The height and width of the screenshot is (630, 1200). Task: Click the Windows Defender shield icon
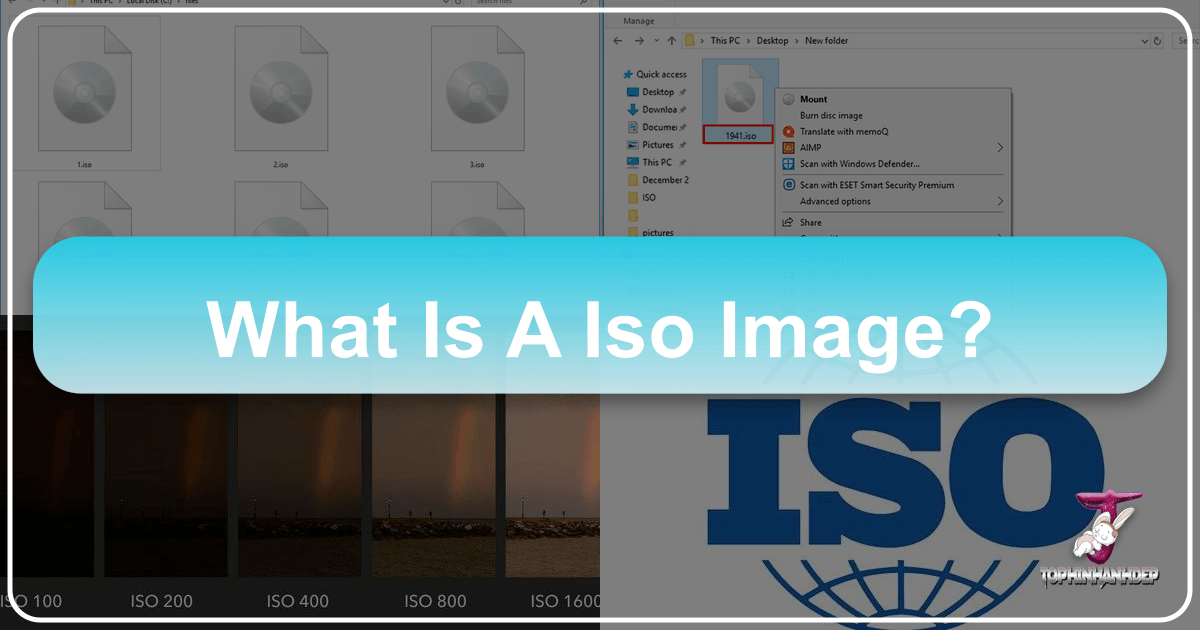[x=788, y=164]
